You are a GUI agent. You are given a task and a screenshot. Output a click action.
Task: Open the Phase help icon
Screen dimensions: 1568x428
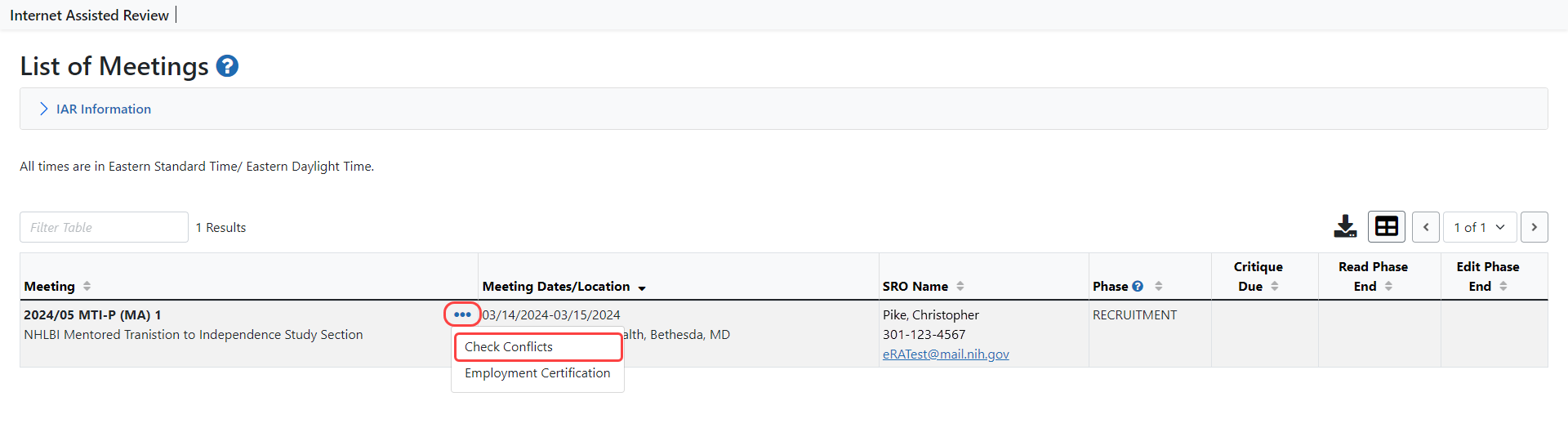[x=1138, y=286]
